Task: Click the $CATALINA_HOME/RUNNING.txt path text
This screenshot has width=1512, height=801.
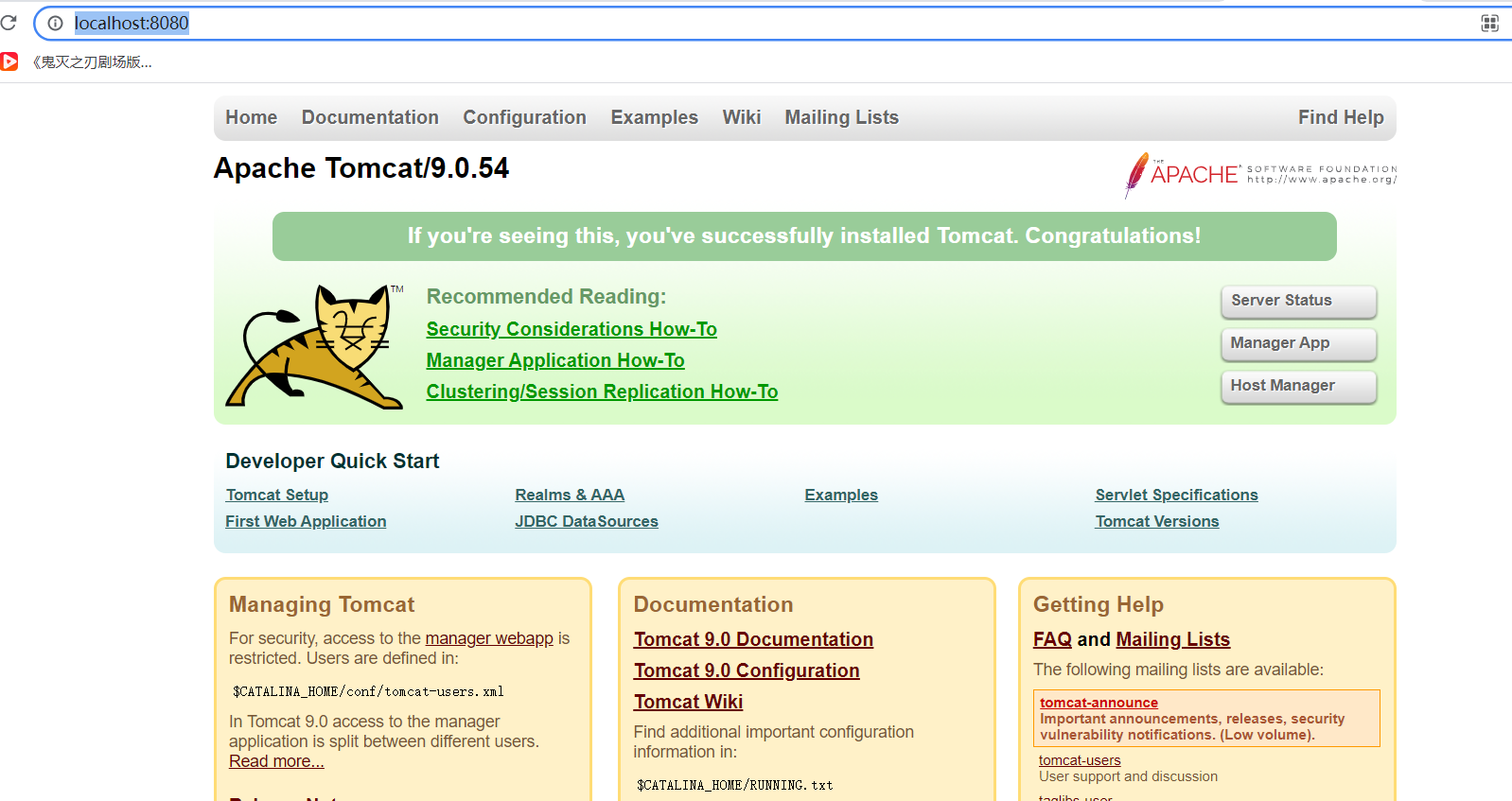Action: [x=735, y=785]
